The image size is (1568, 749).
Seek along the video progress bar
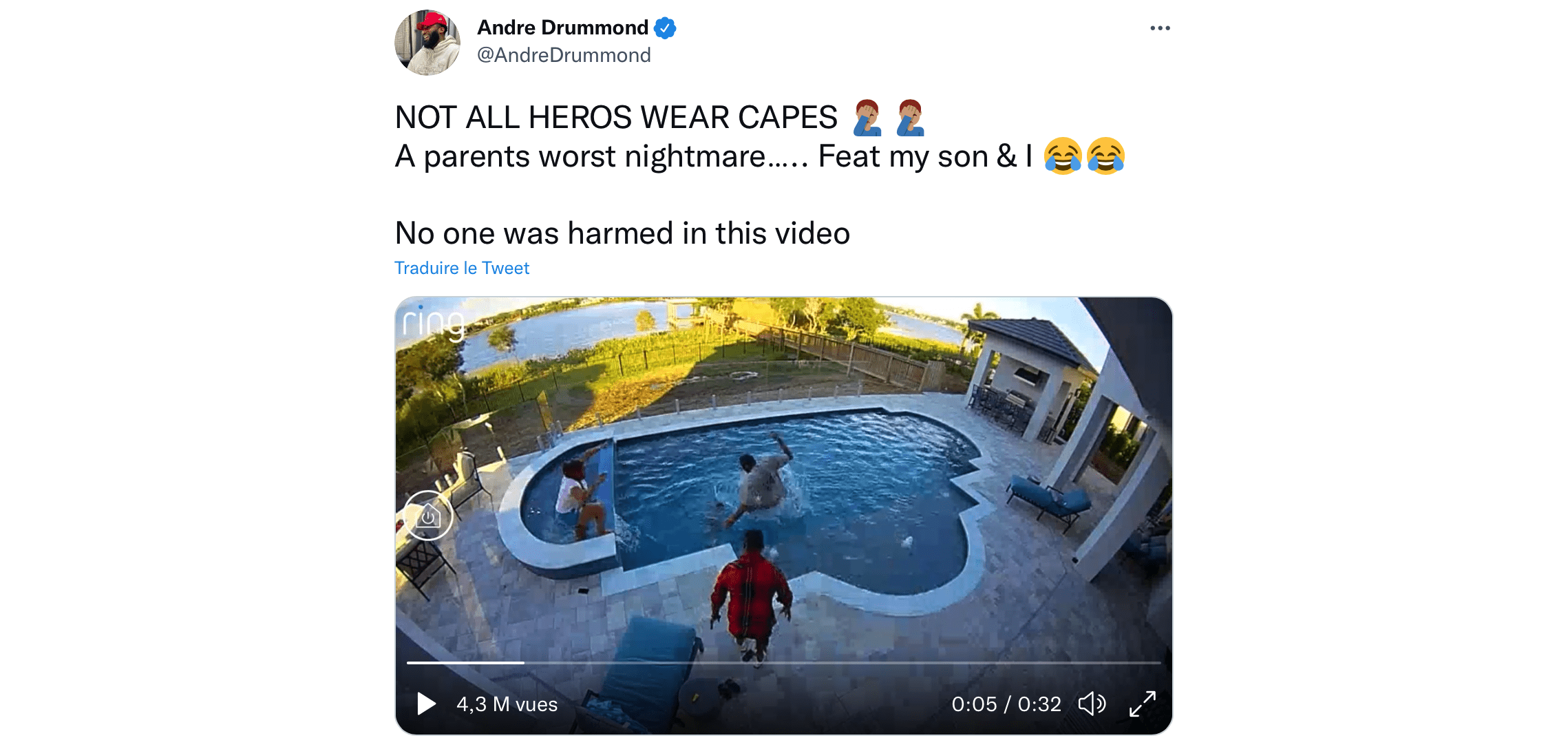pos(784,662)
